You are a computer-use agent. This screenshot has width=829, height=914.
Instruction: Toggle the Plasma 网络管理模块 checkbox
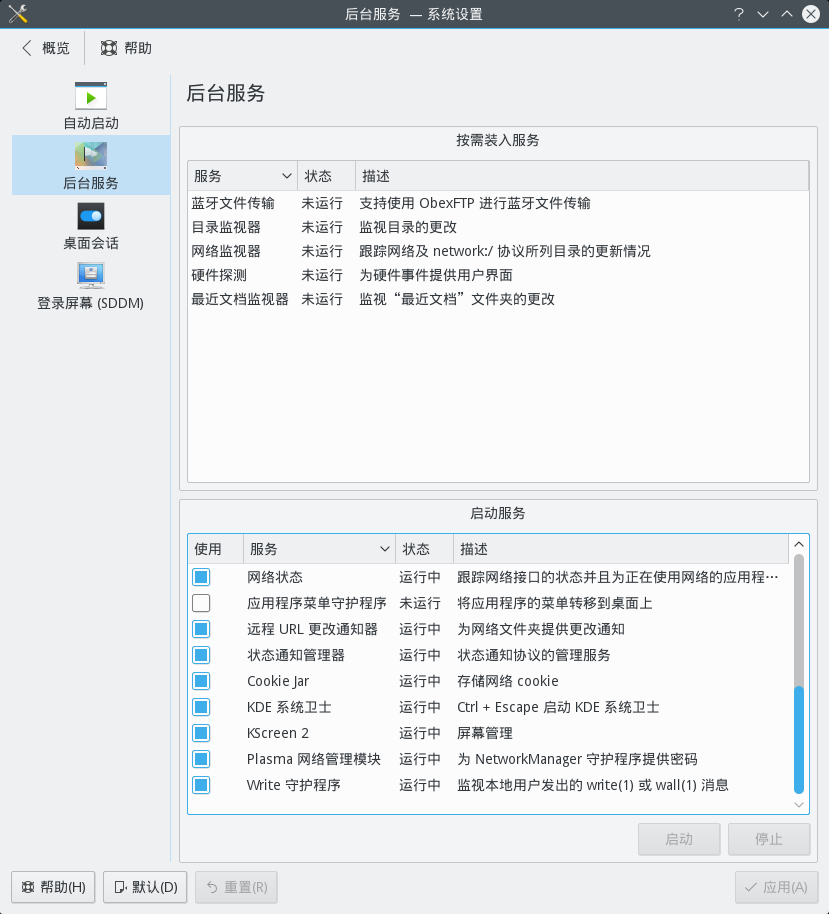tap(201, 759)
